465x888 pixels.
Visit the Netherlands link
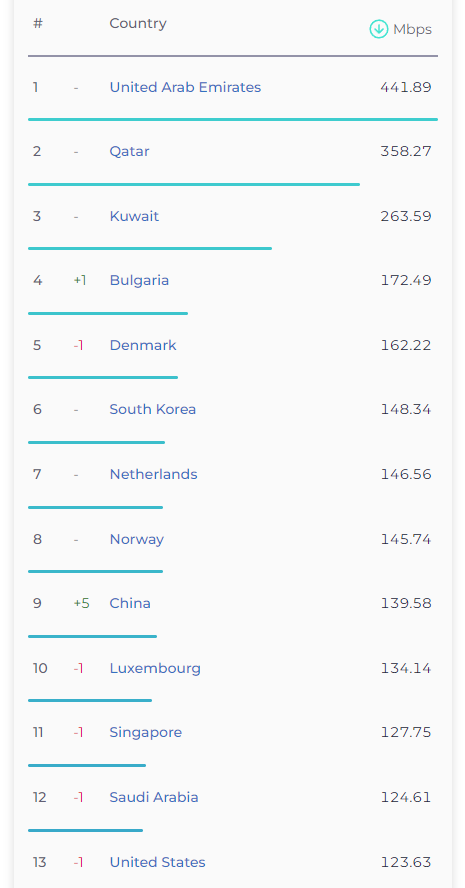click(x=153, y=474)
